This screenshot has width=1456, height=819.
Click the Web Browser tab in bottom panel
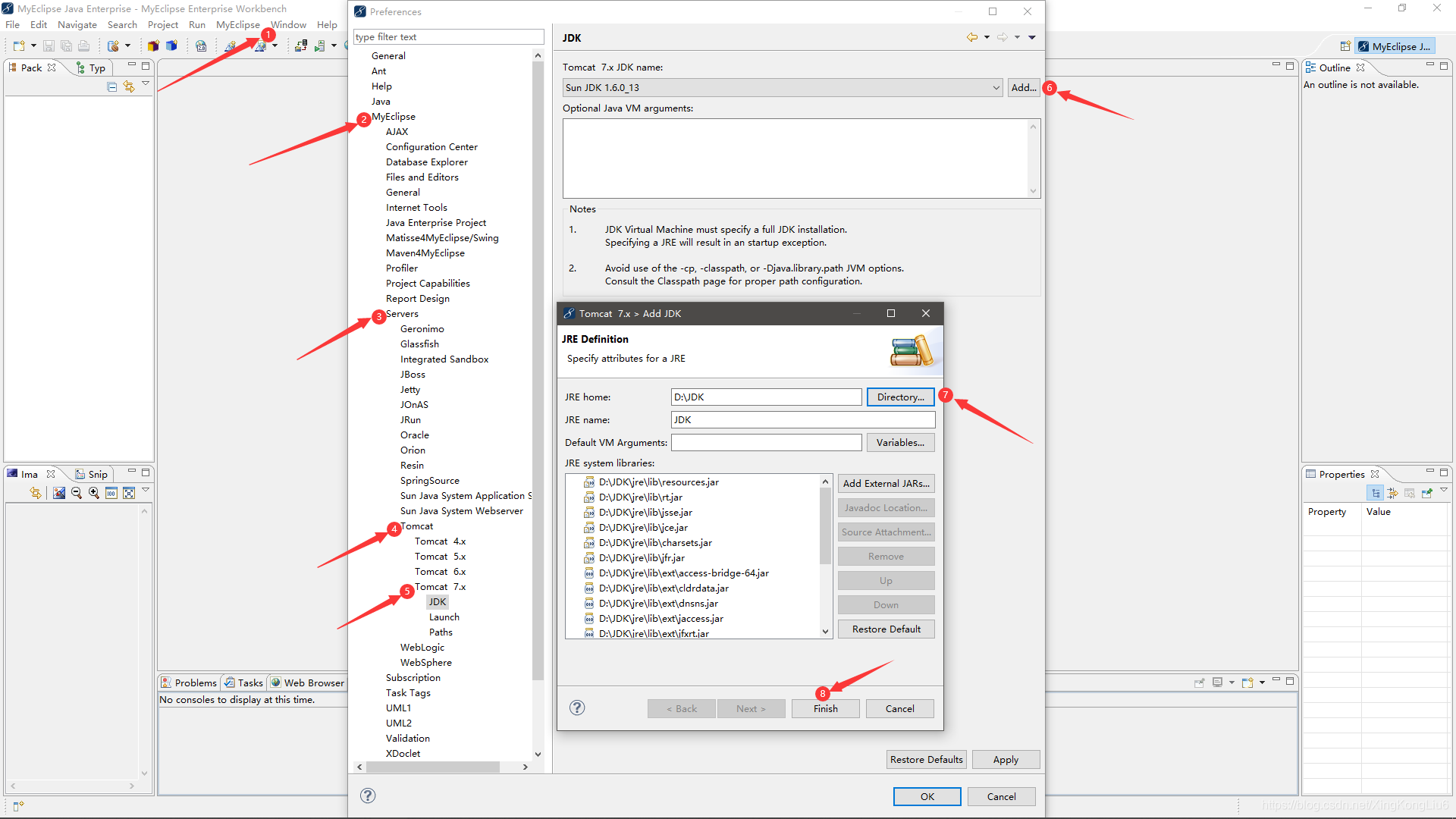tap(308, 682)
